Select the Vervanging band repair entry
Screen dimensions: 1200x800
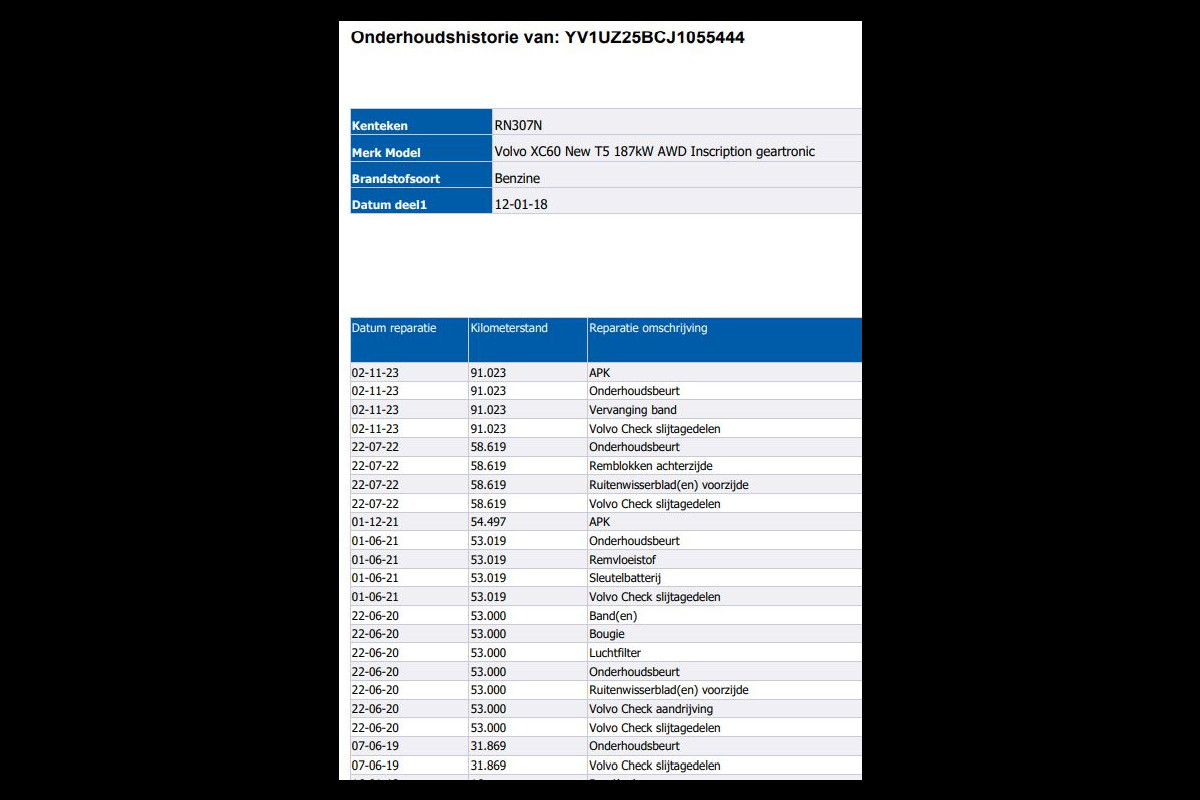click(x=632, y=410)
